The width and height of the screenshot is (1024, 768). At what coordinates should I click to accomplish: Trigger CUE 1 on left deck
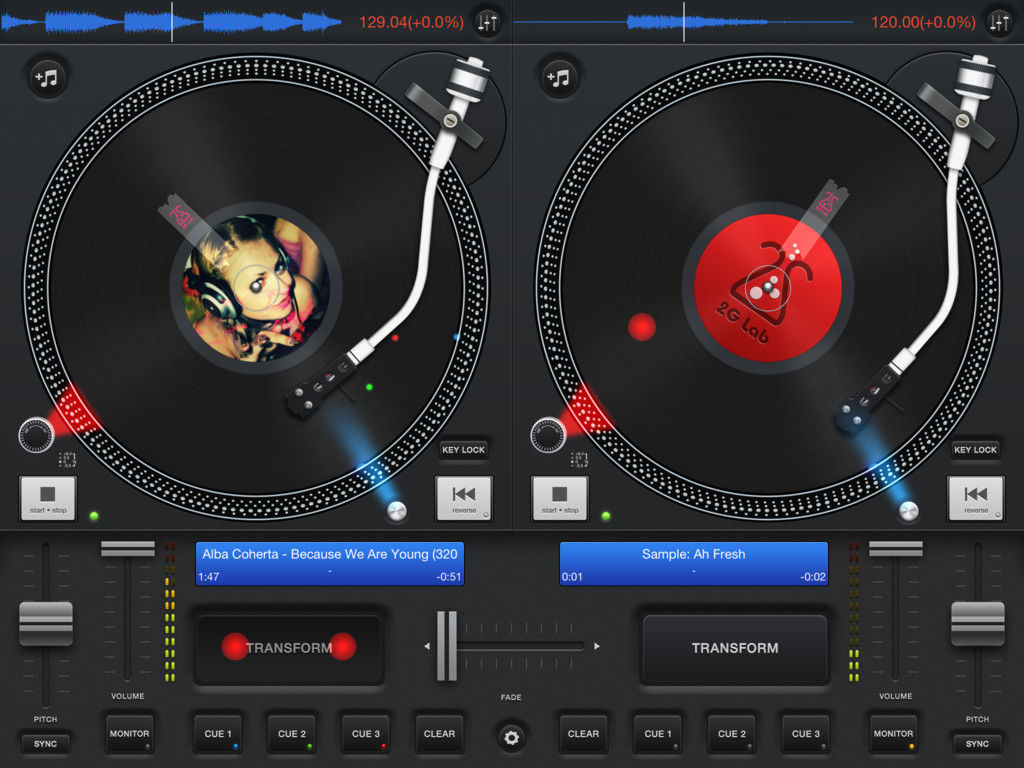click(218, 734)
